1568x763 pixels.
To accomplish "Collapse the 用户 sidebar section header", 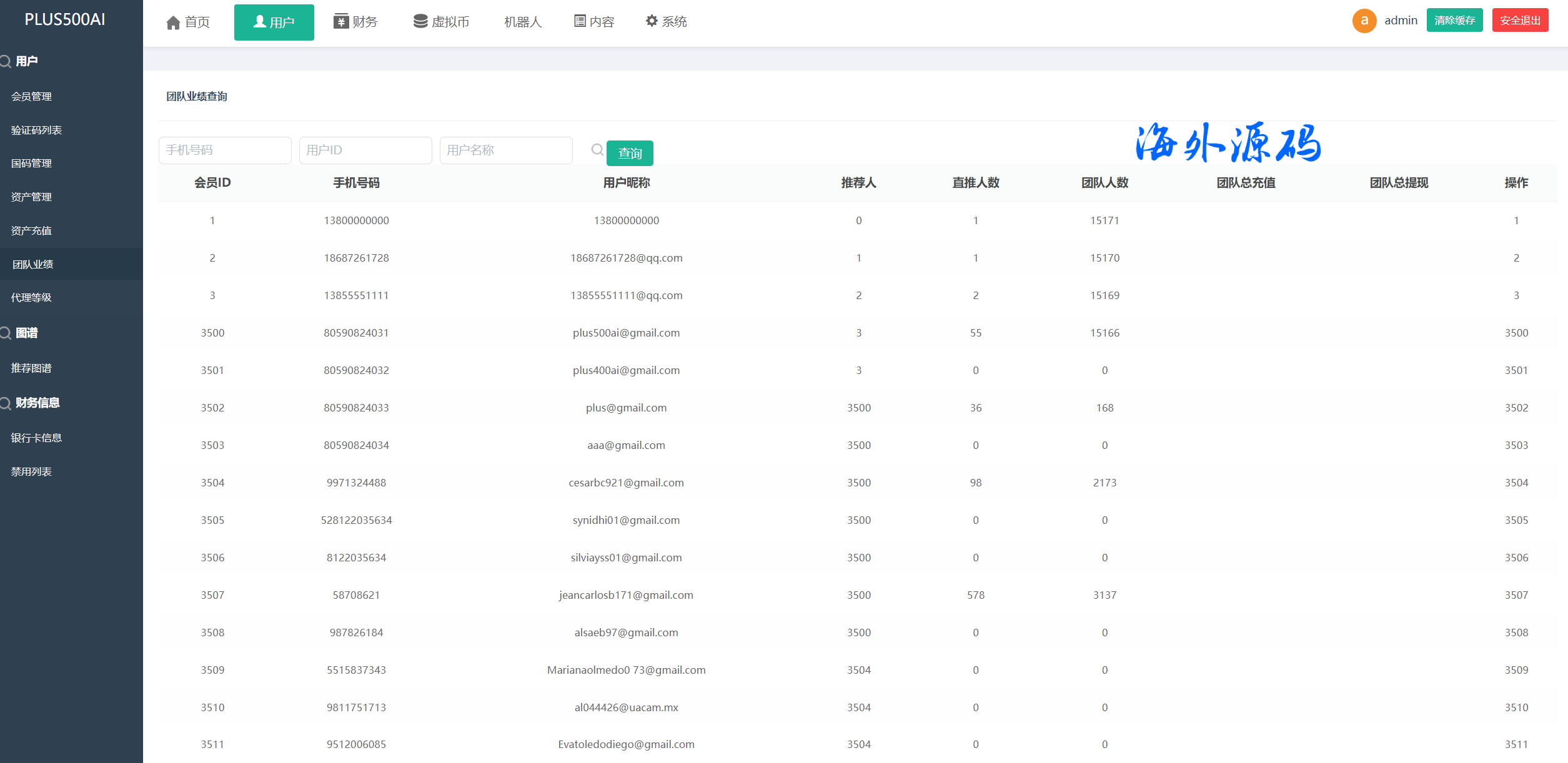I will point(27,61).
